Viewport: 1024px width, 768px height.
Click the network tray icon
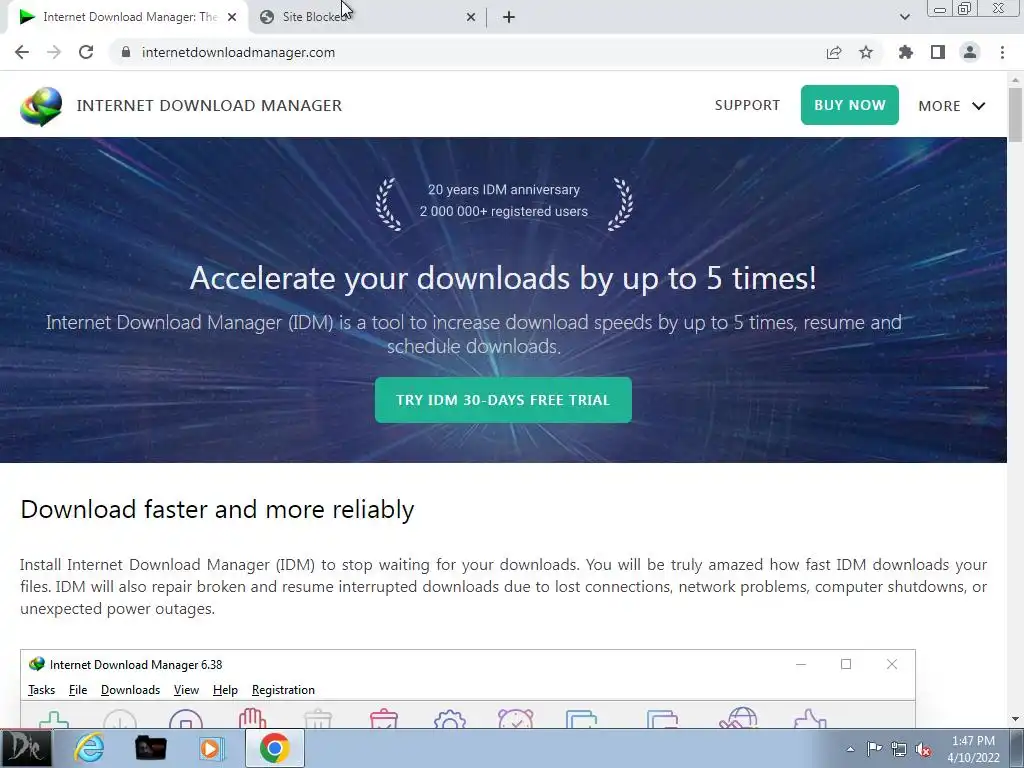coord(899,749)
